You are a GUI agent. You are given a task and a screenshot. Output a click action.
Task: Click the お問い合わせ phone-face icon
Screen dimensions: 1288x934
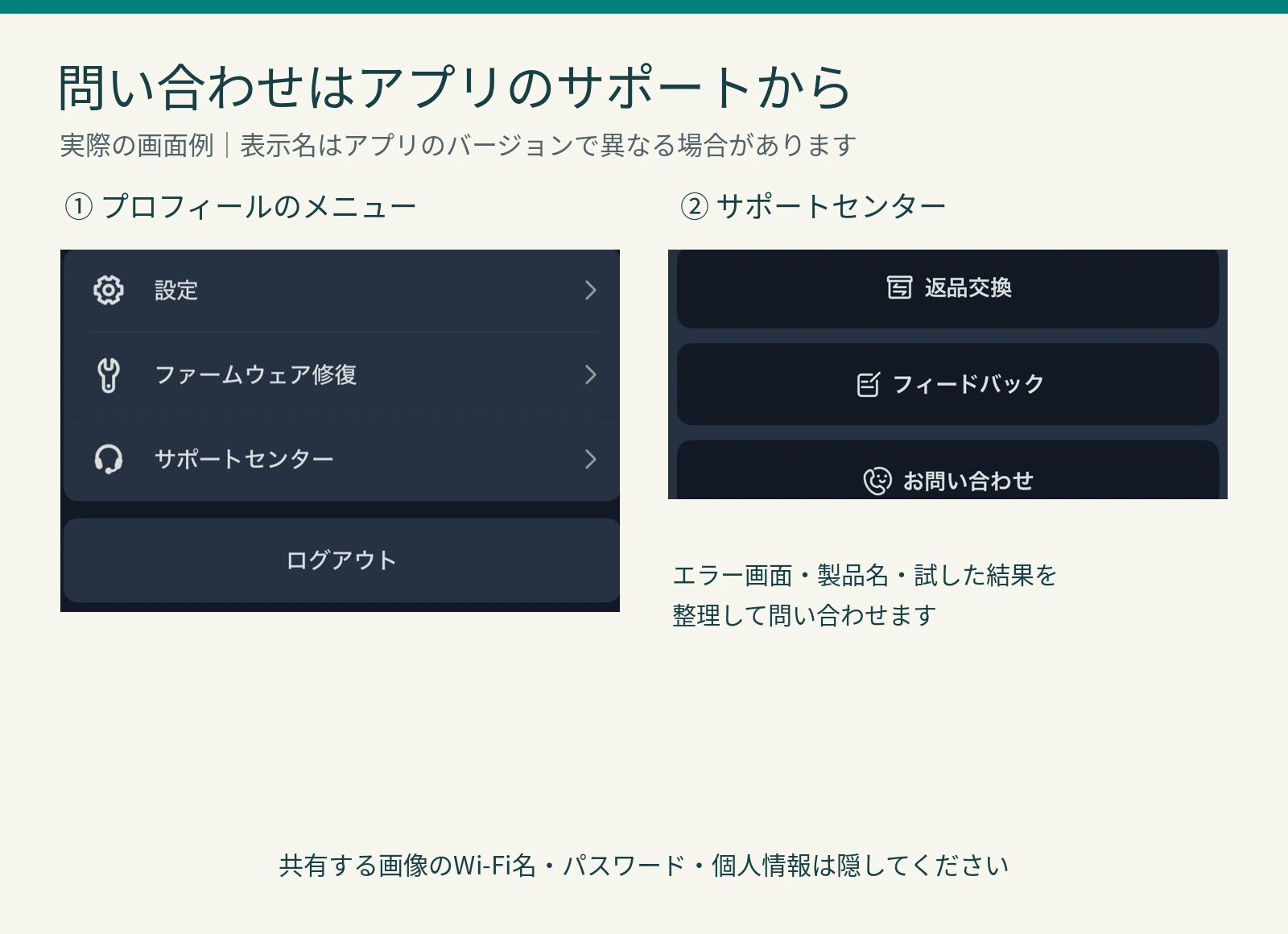pyautogui.click(x=877, y=481)
